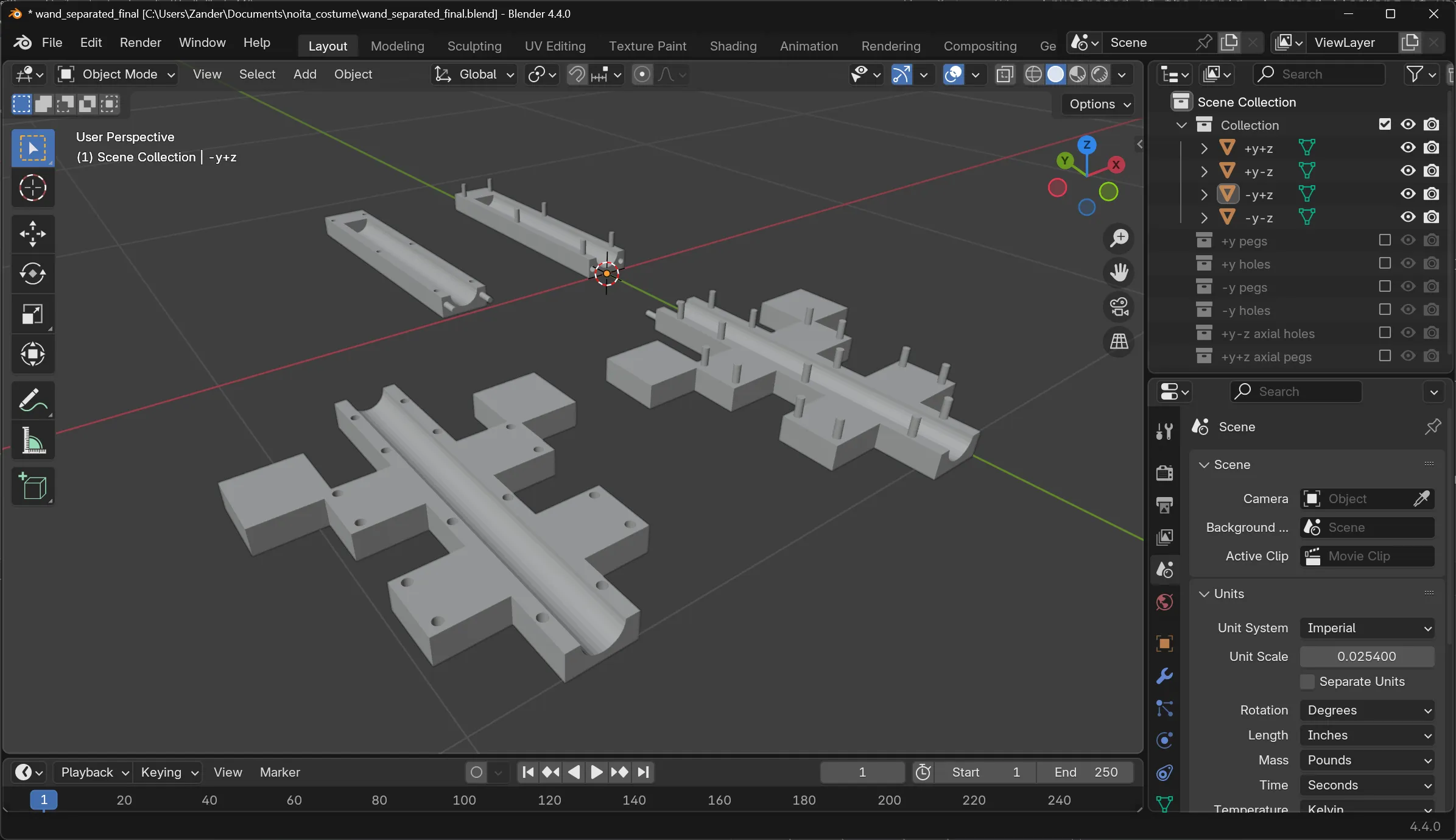This screenshot has width=1456, height=840.
Task: Expand the -y+z collection in the outliner
Action: (x=1203, y=194)
